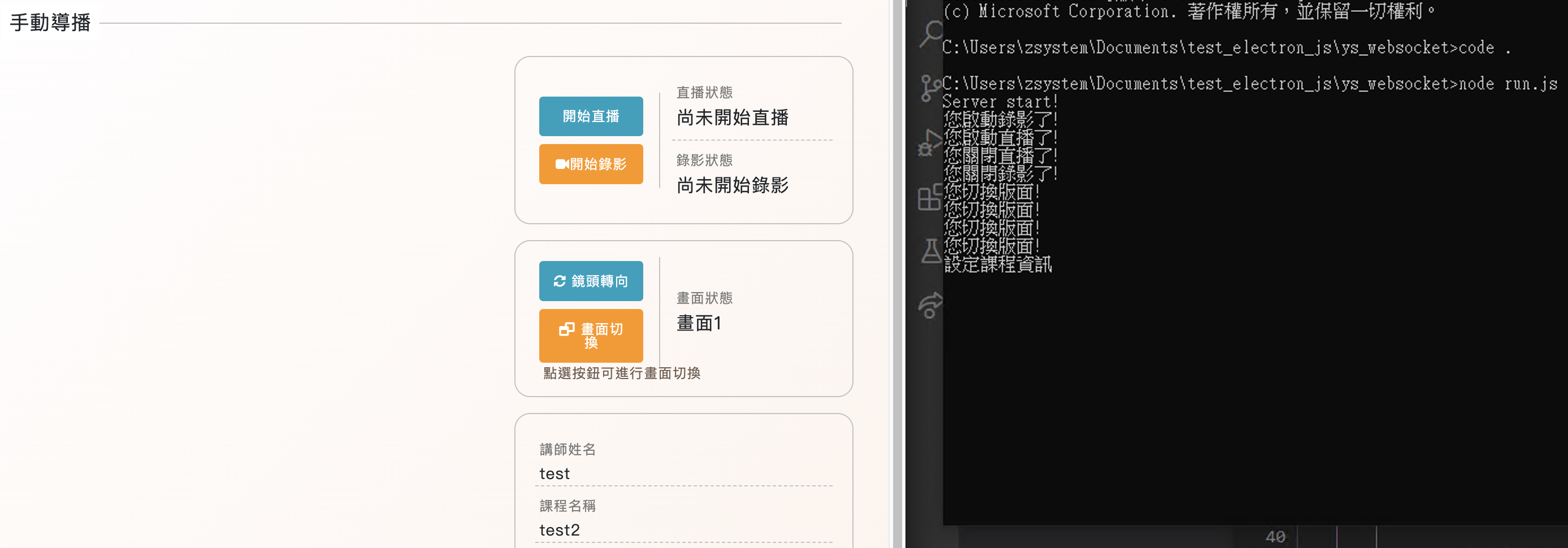Open the VS Code Extensions icon
1568x548 pixels.
pos(929,198)
